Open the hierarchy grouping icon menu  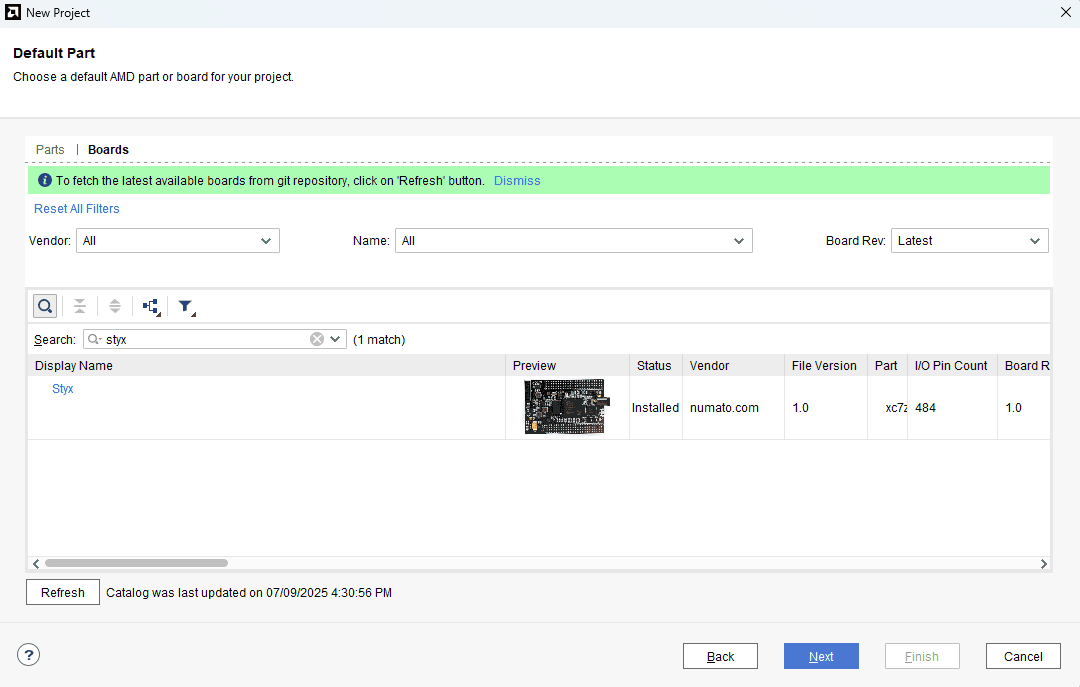[x=151, y=307]
